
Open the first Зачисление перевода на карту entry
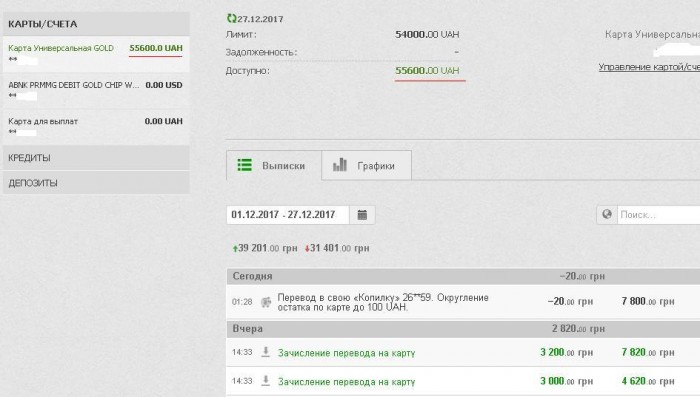(346, 353)
